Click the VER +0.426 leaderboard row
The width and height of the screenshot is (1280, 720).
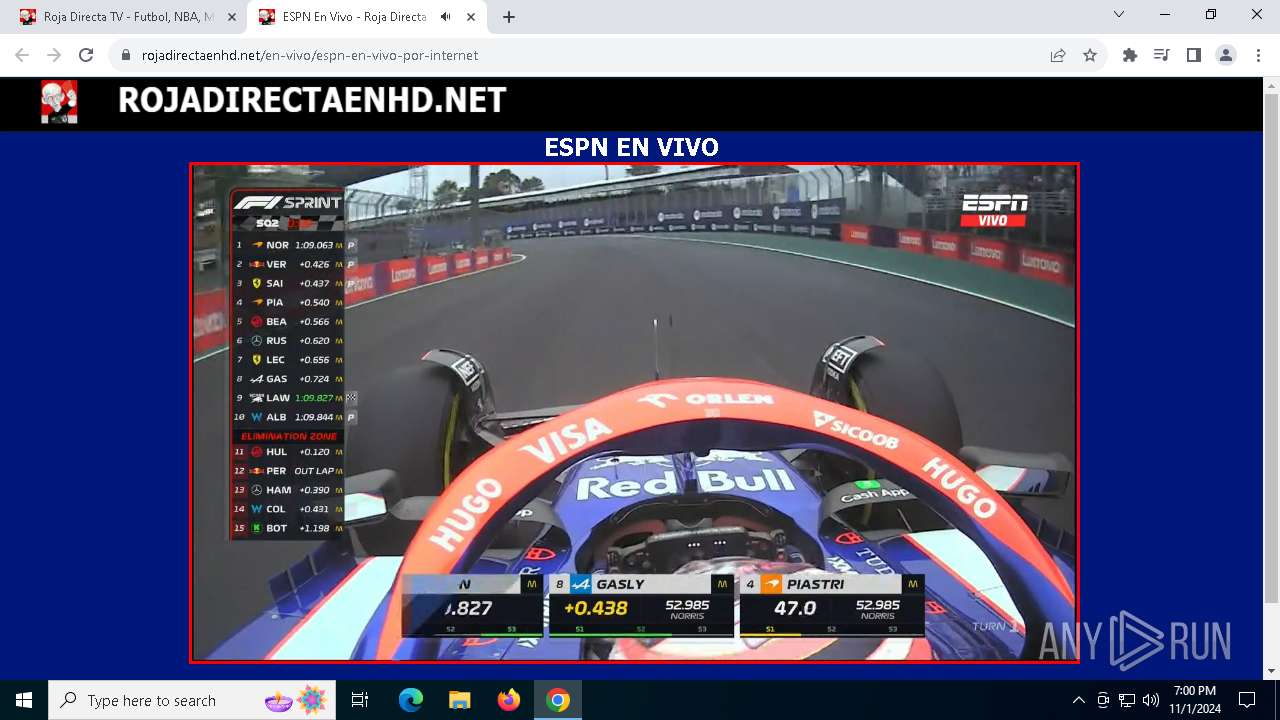tap(289, 264)
